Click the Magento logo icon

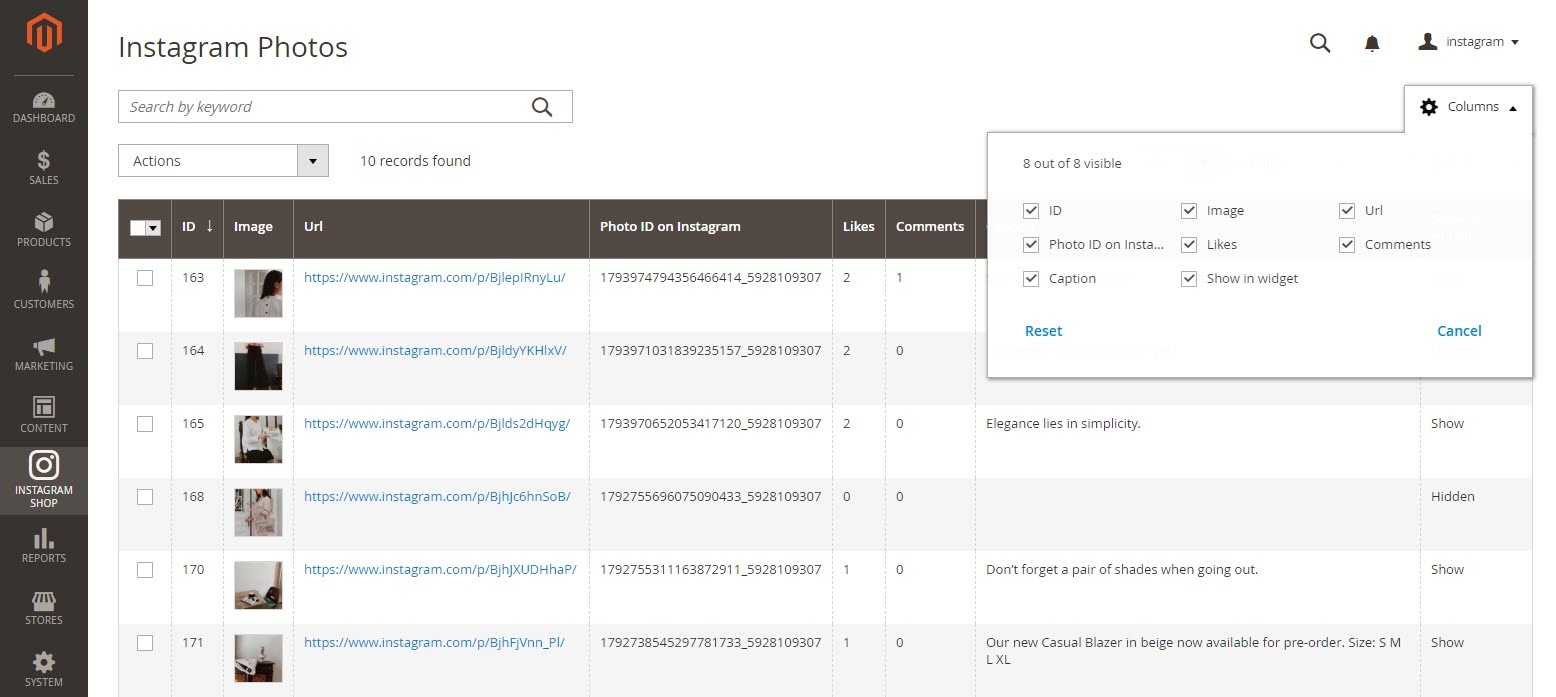click(44, 33)
